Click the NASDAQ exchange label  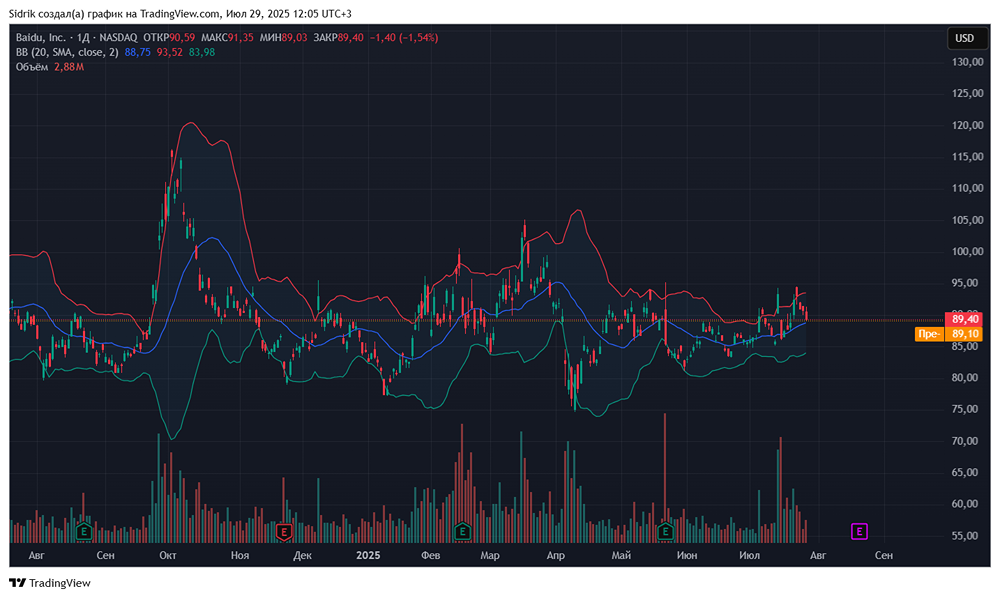[x=119, y=38]
